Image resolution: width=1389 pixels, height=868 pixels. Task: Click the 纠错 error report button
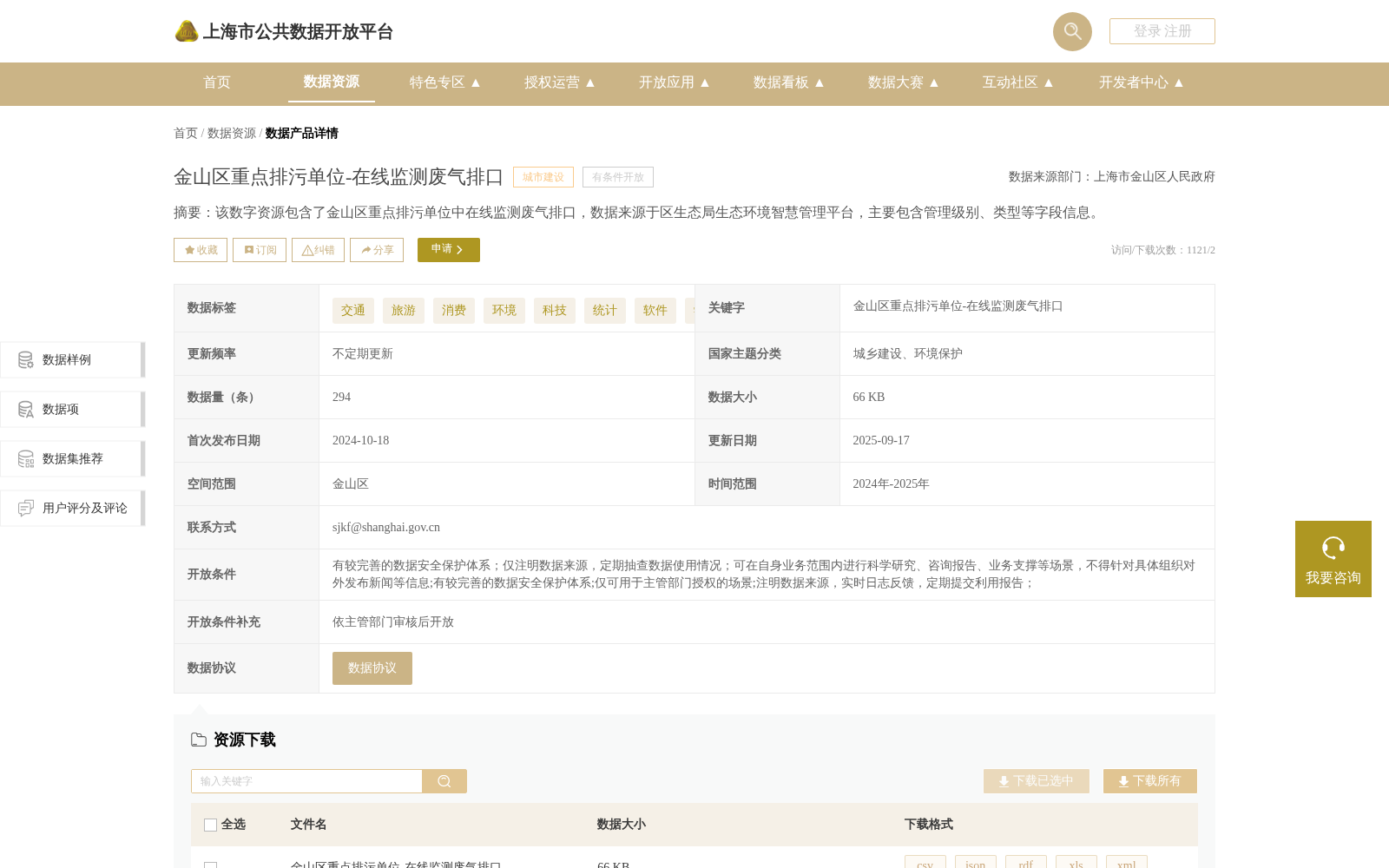[318, 250]
